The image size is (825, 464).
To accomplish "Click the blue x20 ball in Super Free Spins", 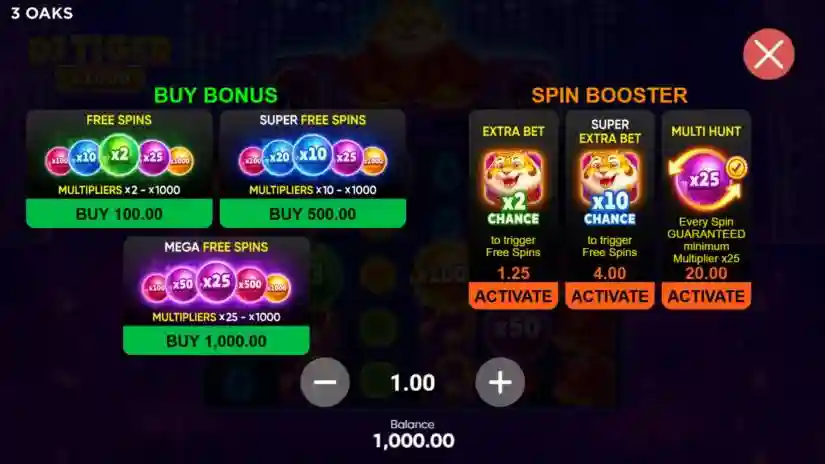I will [x=279, y=157].
